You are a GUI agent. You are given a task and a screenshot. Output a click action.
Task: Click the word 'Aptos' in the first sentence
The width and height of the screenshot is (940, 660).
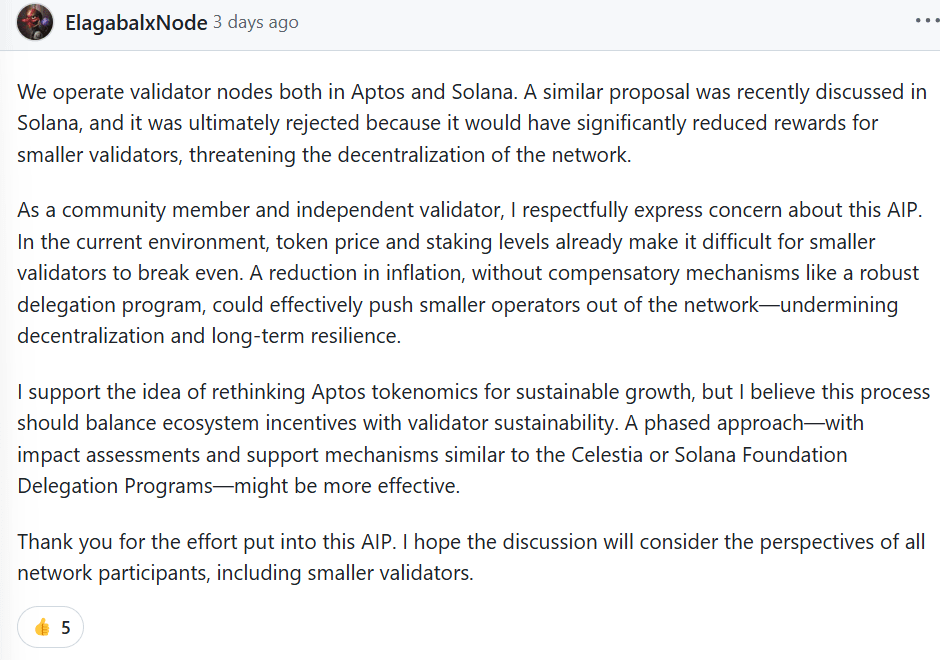(378, 92)
